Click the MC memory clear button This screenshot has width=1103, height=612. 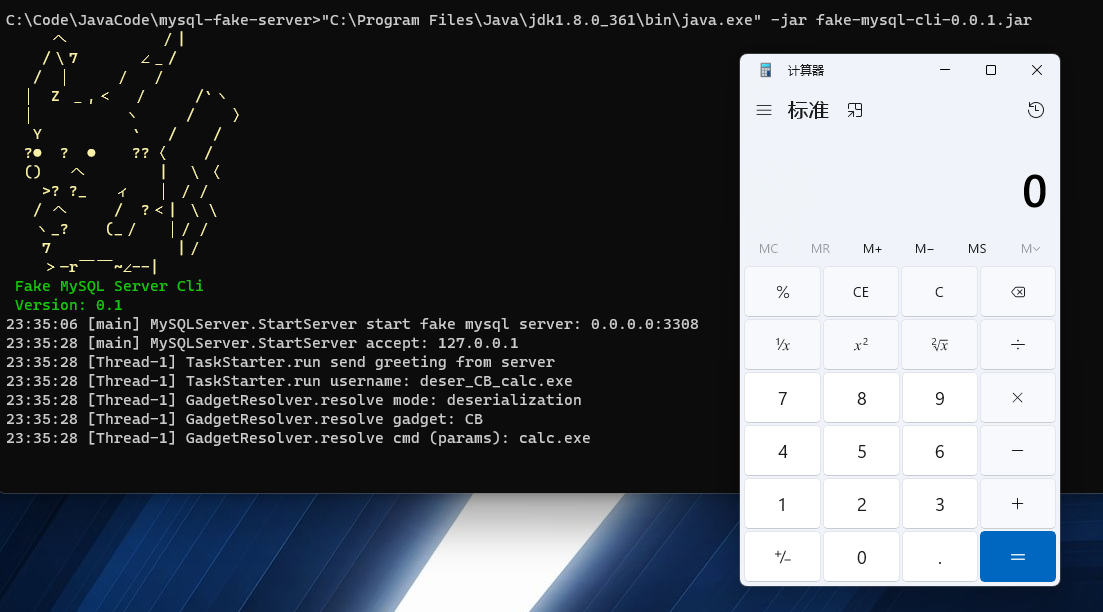[768, 248]
